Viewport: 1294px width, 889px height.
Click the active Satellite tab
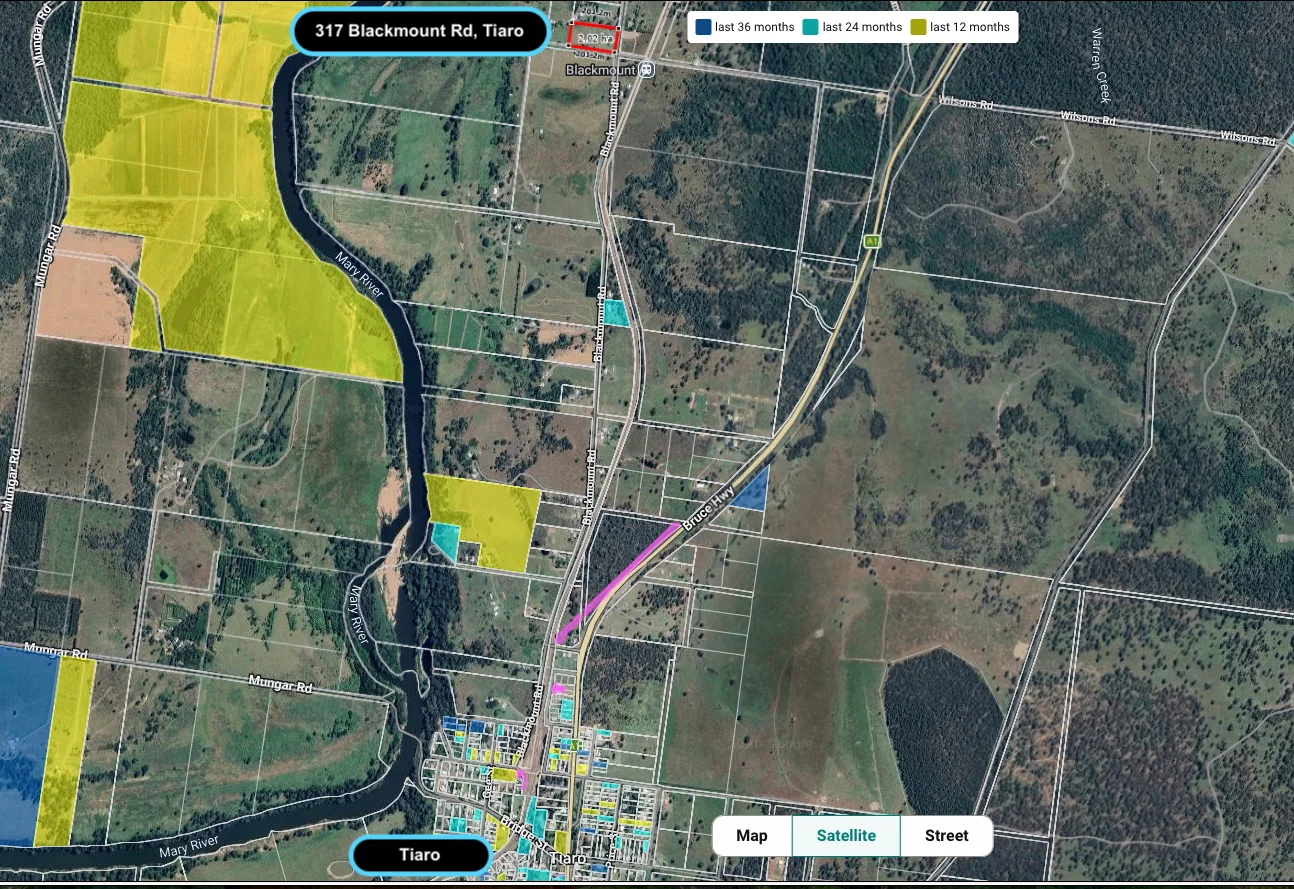pos(846,835)
